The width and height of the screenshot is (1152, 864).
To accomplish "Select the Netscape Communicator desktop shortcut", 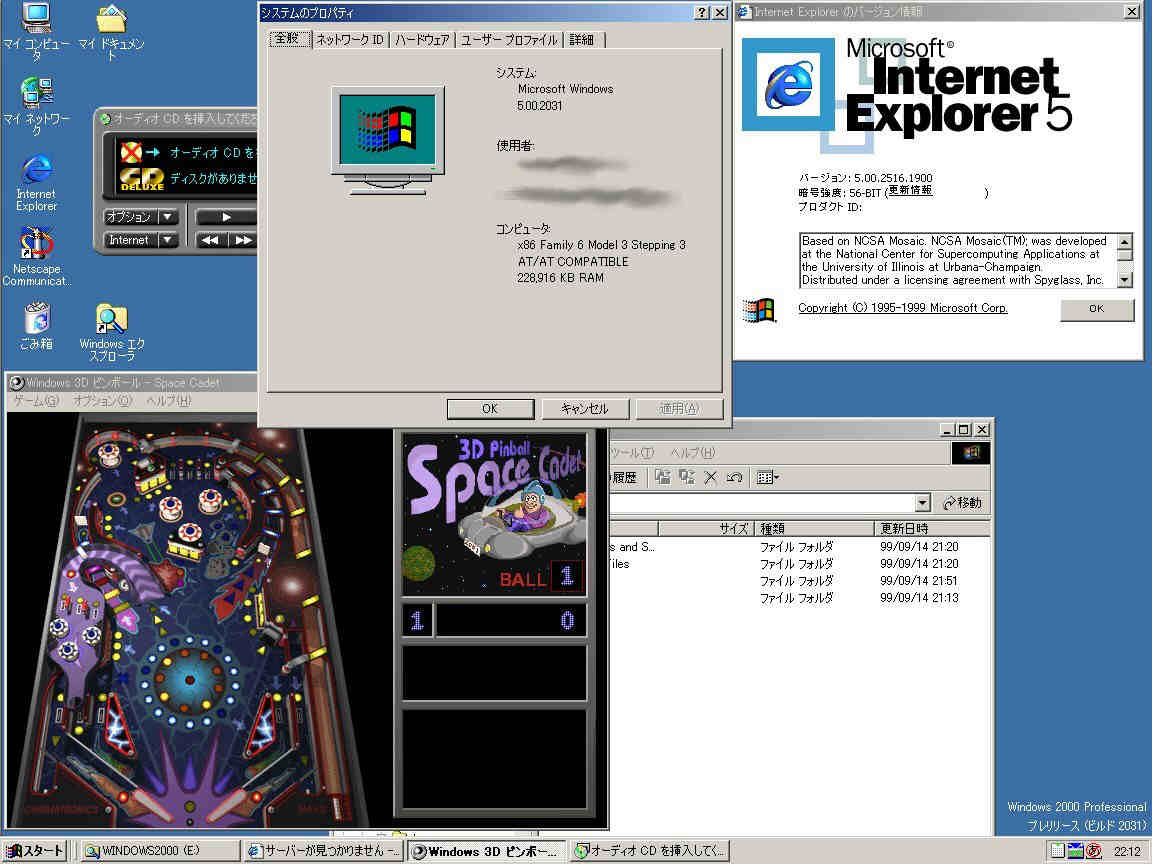I will click(x=36, y=256).
